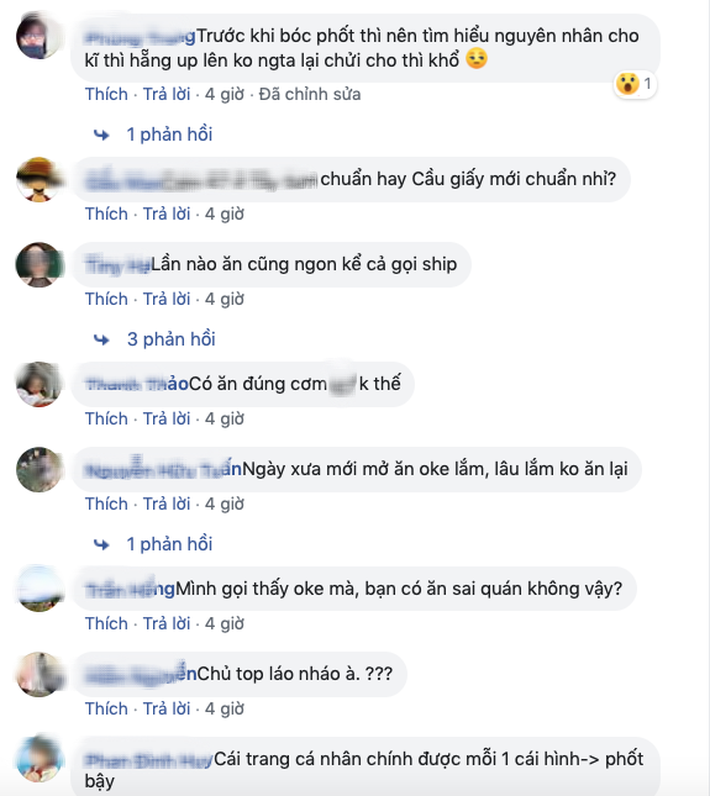
Task: Reply to the "Mình gọi thấy oke mà" comment
Action: click(166, 624)
